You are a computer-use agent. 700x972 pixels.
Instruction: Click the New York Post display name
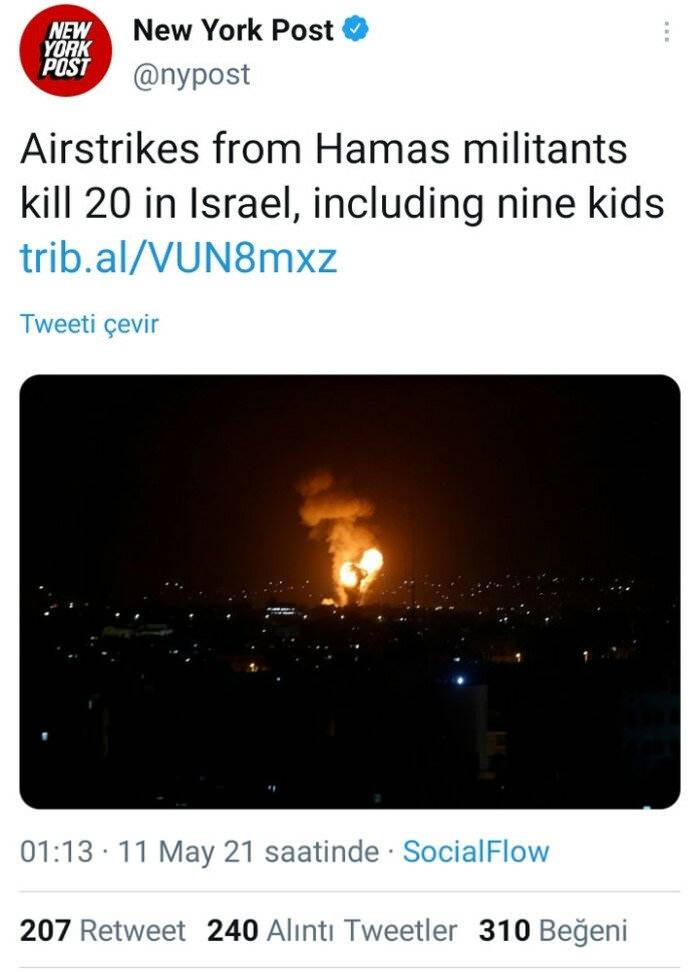[233, 31]
